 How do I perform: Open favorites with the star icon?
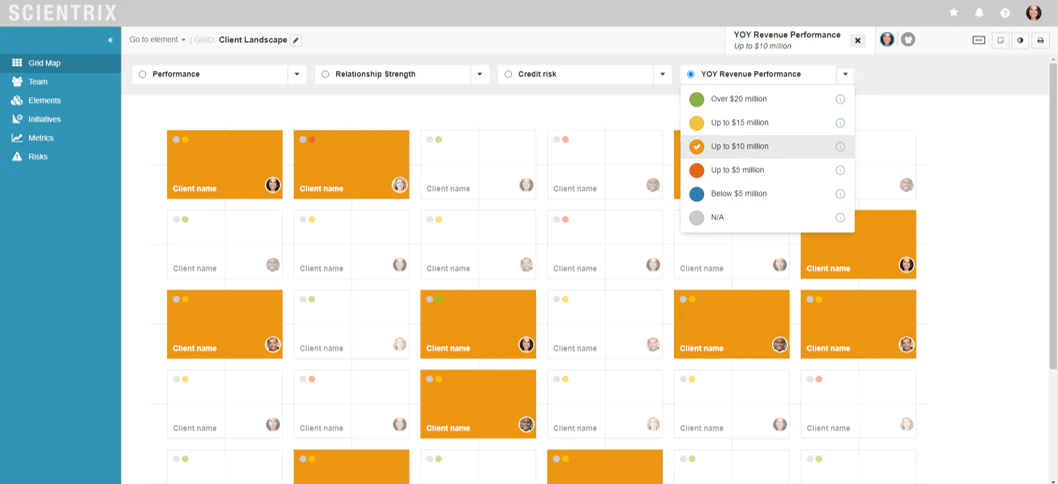coord(953,12)
